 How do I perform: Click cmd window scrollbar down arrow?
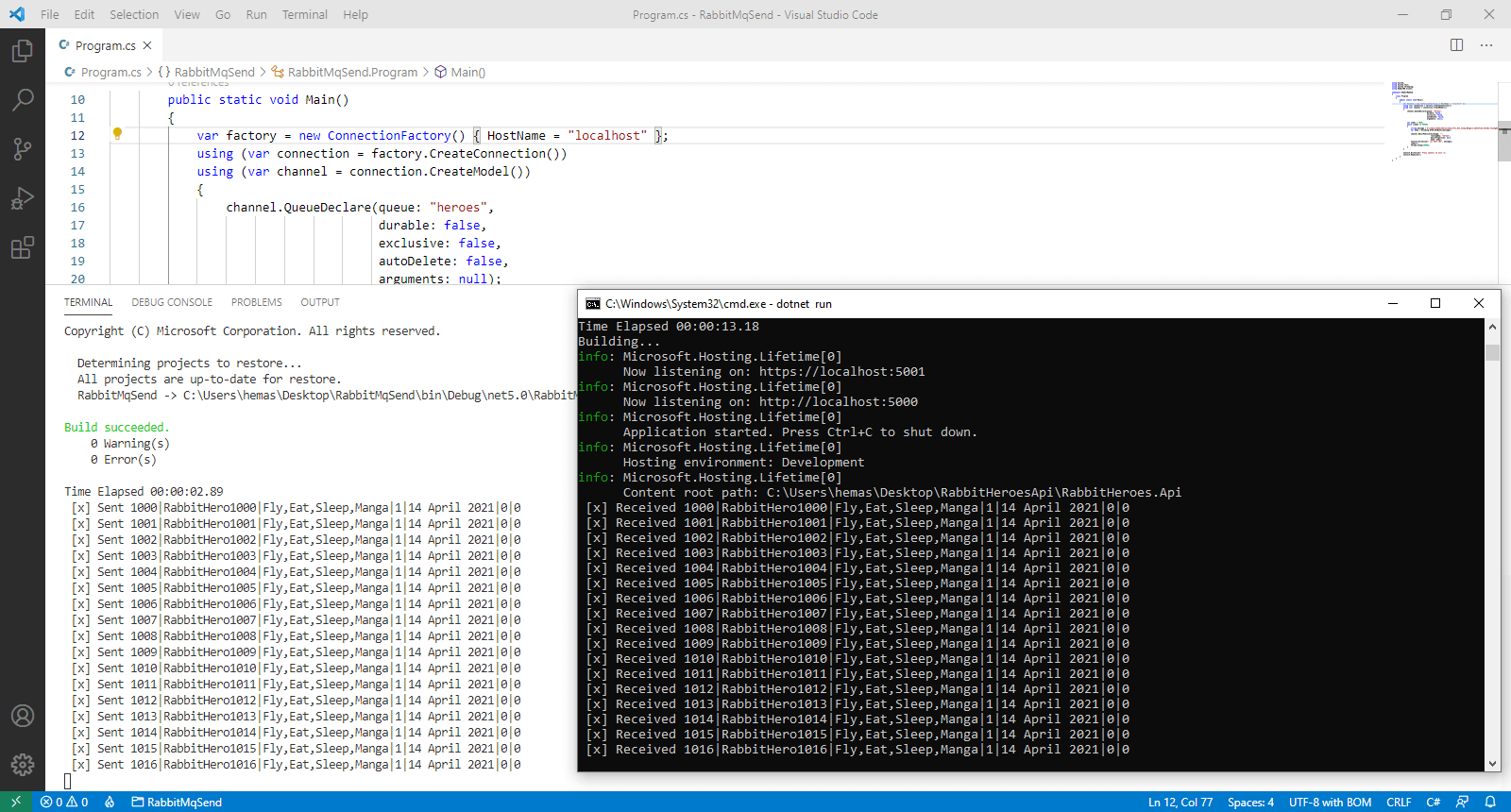(x=1493, y=764)
